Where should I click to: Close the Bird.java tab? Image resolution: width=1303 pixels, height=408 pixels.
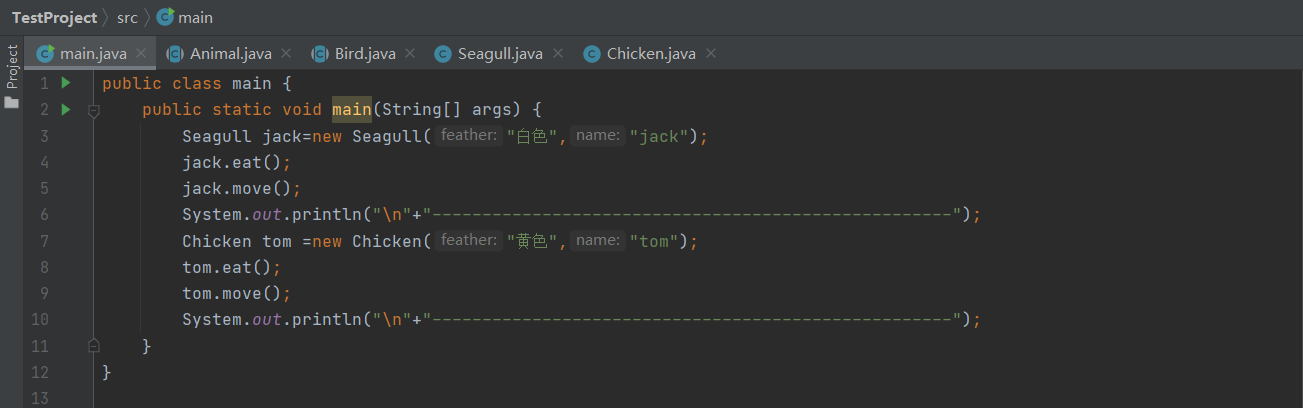click(410, 54)
